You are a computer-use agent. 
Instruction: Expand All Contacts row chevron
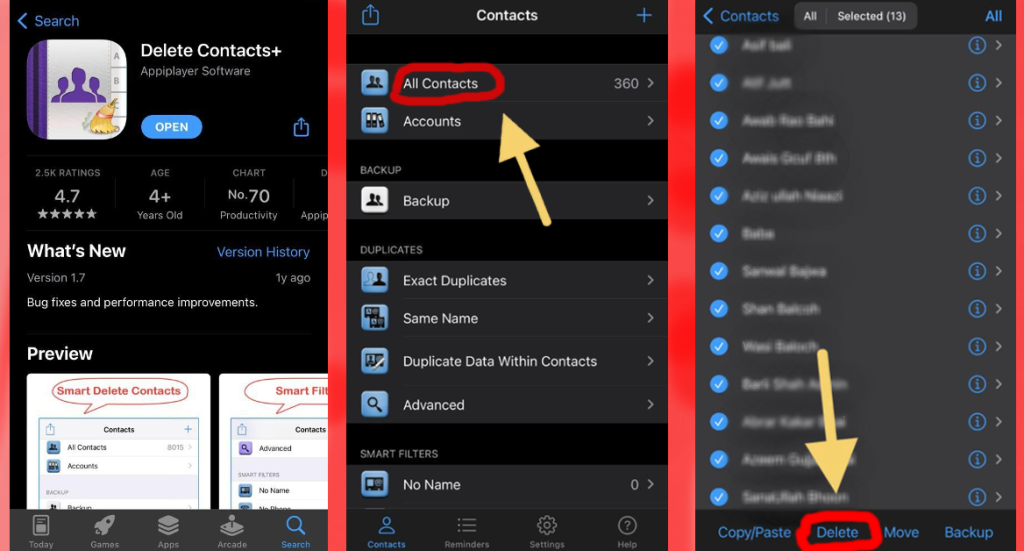(x=650, y=83)
